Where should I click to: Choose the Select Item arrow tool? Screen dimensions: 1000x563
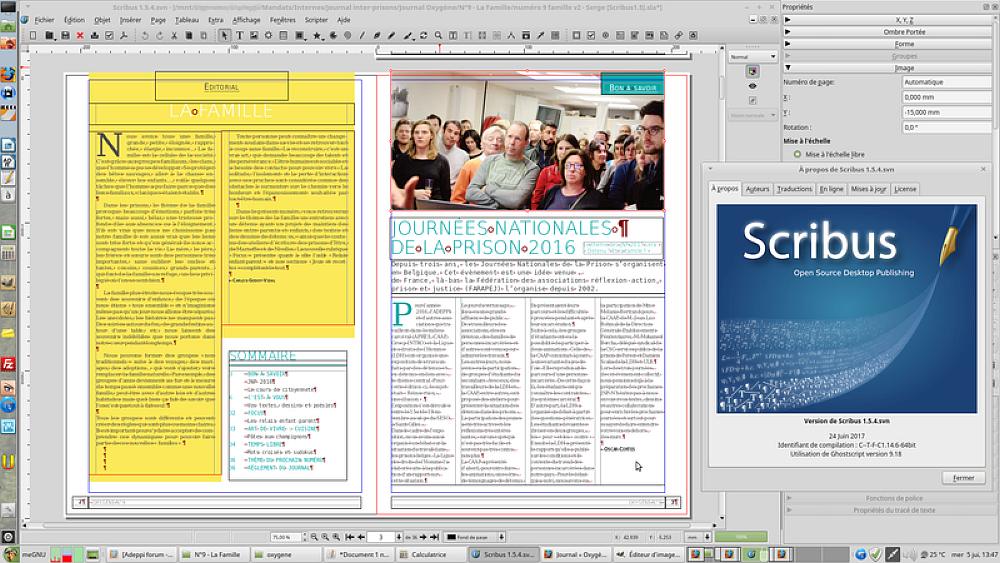224,36
